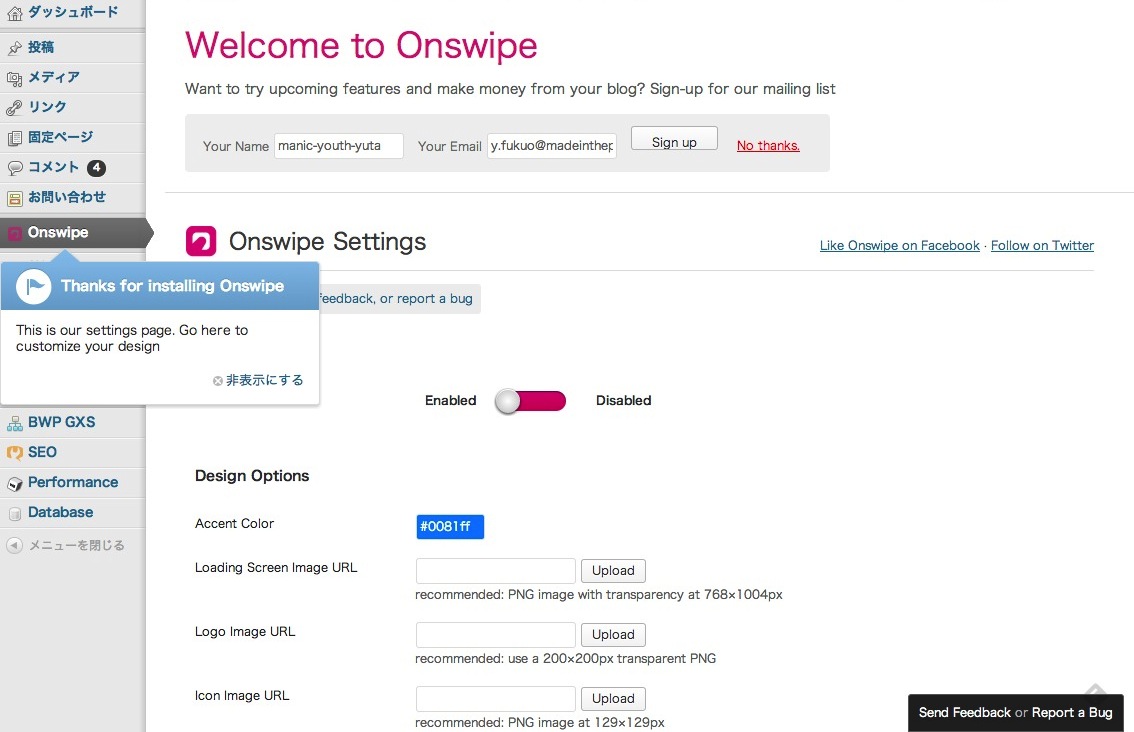The height and width of the screenshot is (732, 1134).
Task: Click the Dashboard home icon in sidebar
Action: point(14,13)
